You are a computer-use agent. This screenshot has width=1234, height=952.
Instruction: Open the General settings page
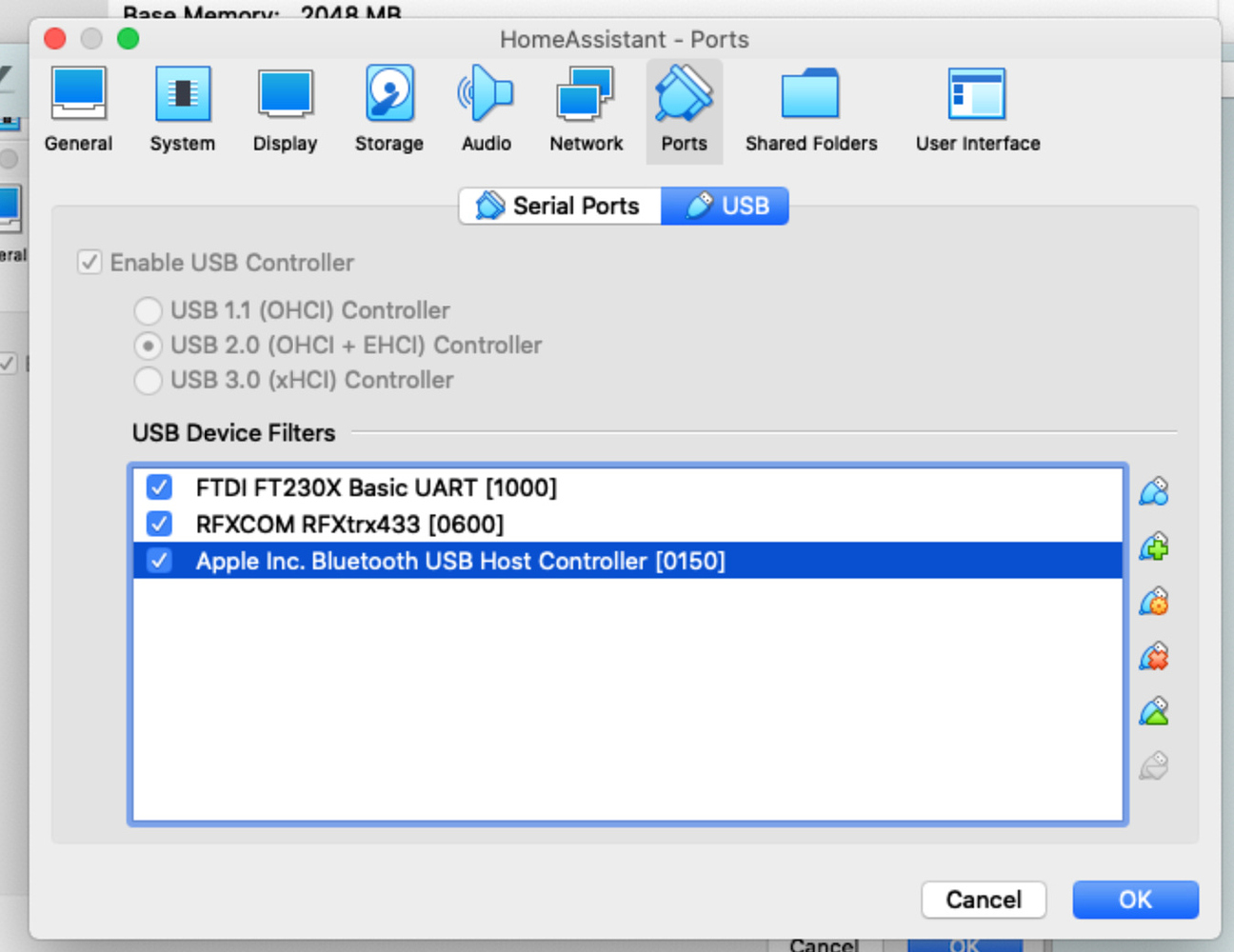pyautogui.click(x=79, y=108)
